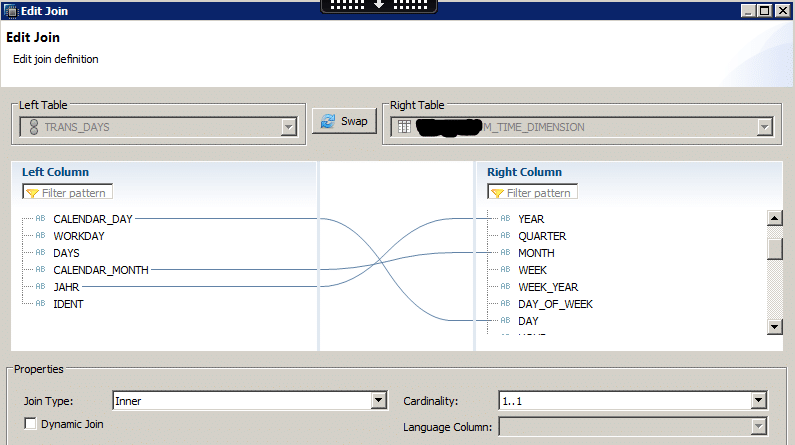Select the WORKDAY column in left list
The width and height of the screenshot is (795, 445).
(78, 236)
